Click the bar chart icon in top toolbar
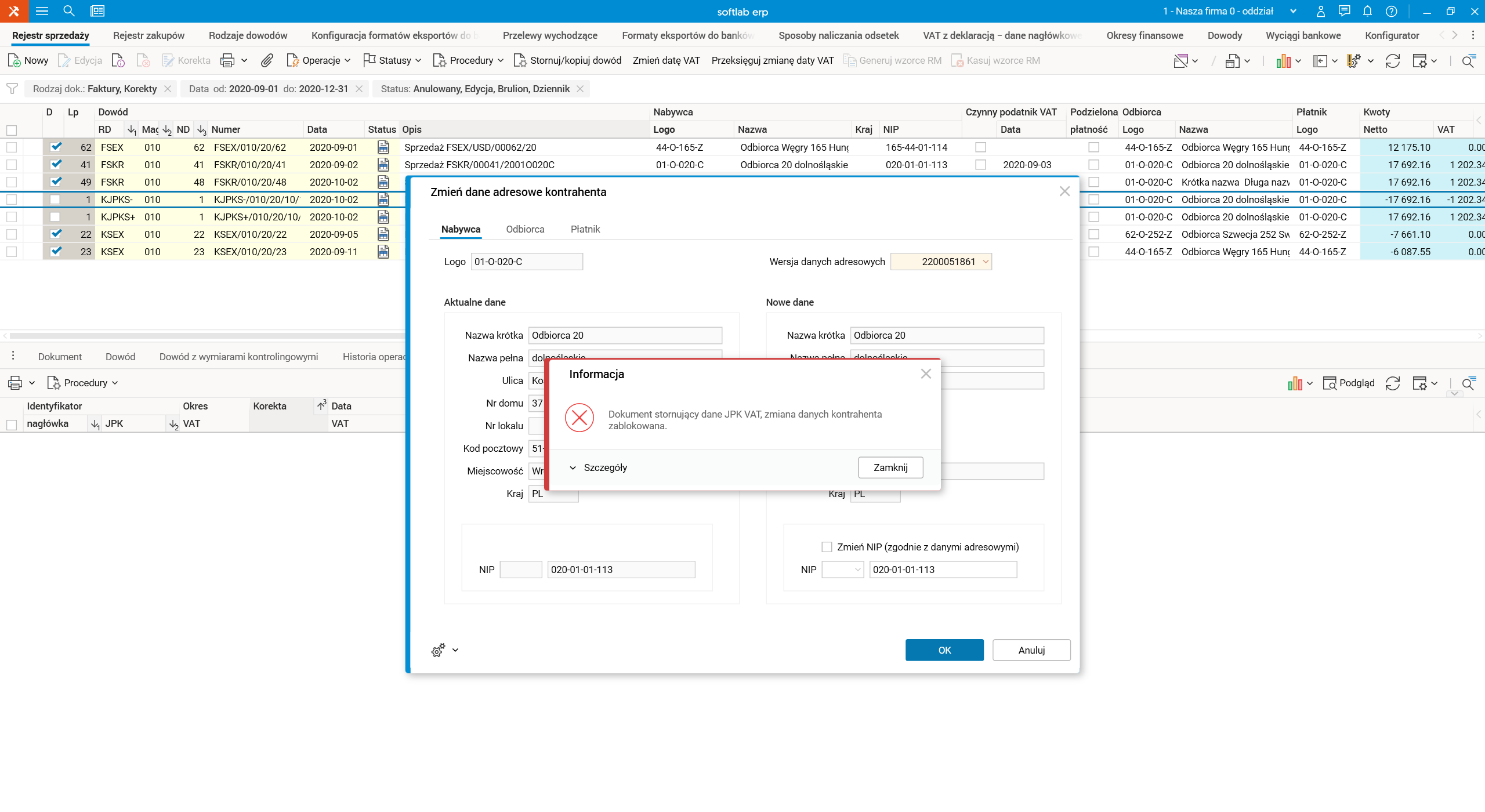The width and height of the screenshot is (1485, 812). tap(1283, 60)
